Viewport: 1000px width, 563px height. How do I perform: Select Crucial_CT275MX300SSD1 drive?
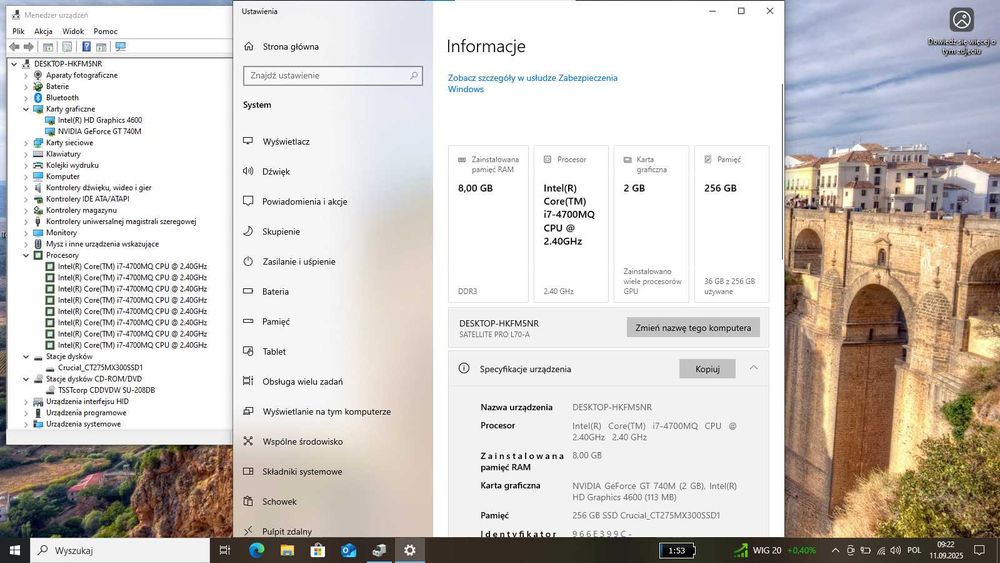(100, 368)
